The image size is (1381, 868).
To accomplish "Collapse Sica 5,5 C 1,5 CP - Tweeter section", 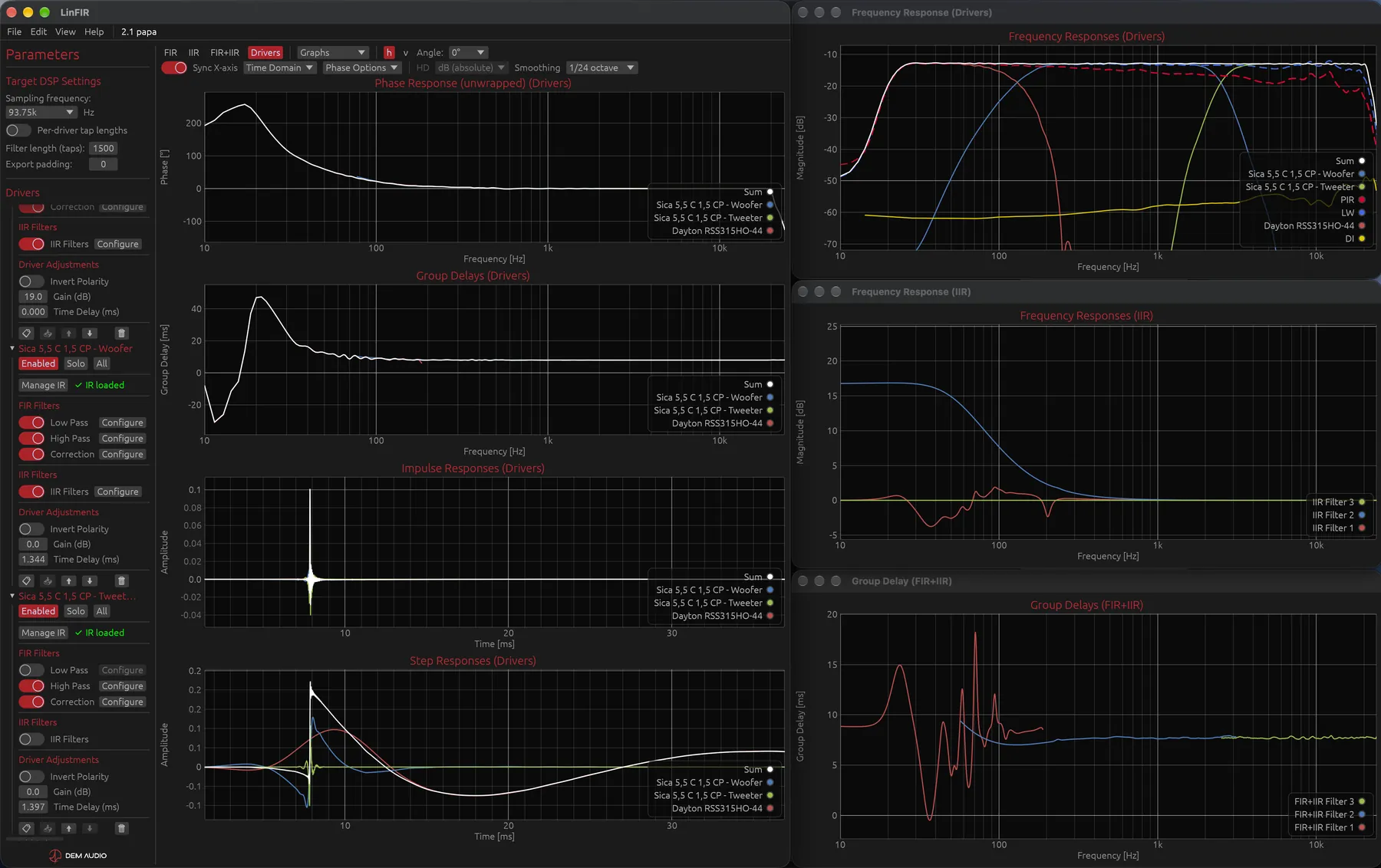I will coord(12,596).
